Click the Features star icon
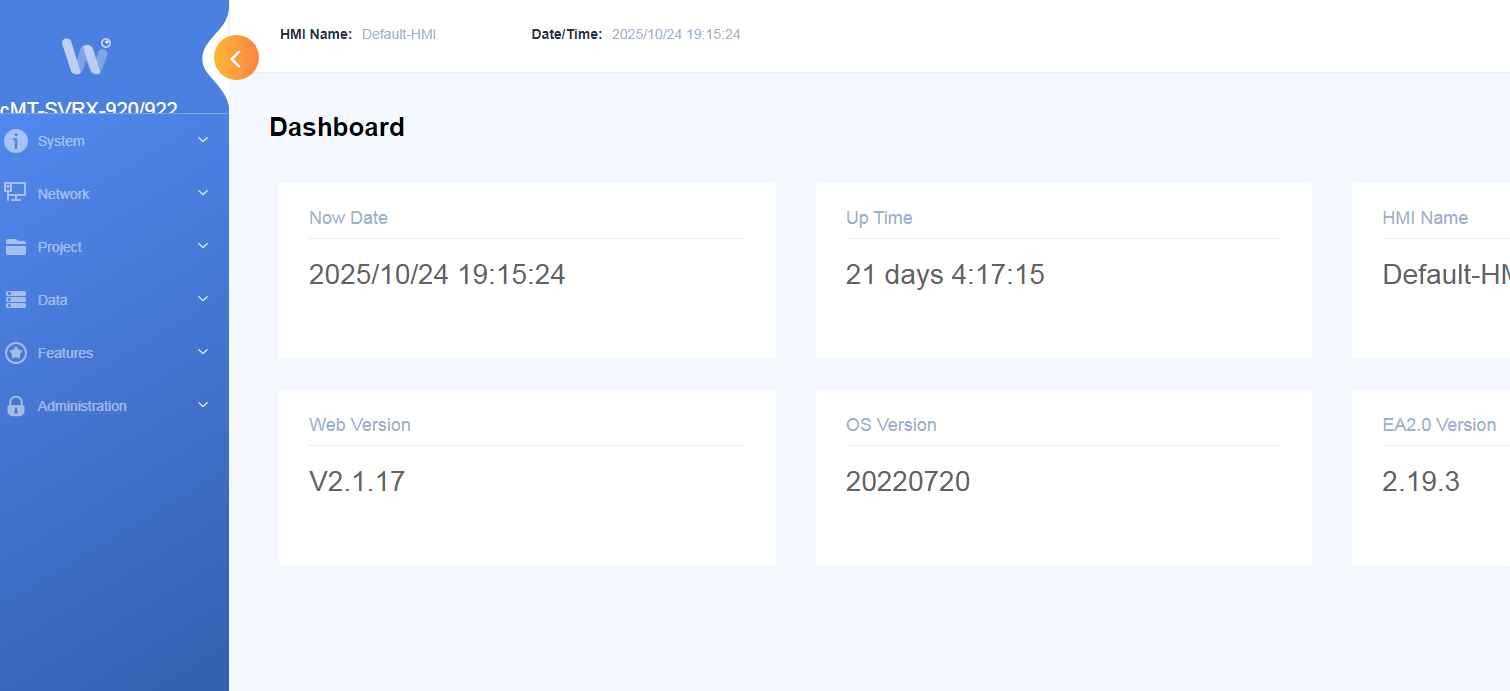The width and height of the screenshot is (1510, 691). point(16,353)
